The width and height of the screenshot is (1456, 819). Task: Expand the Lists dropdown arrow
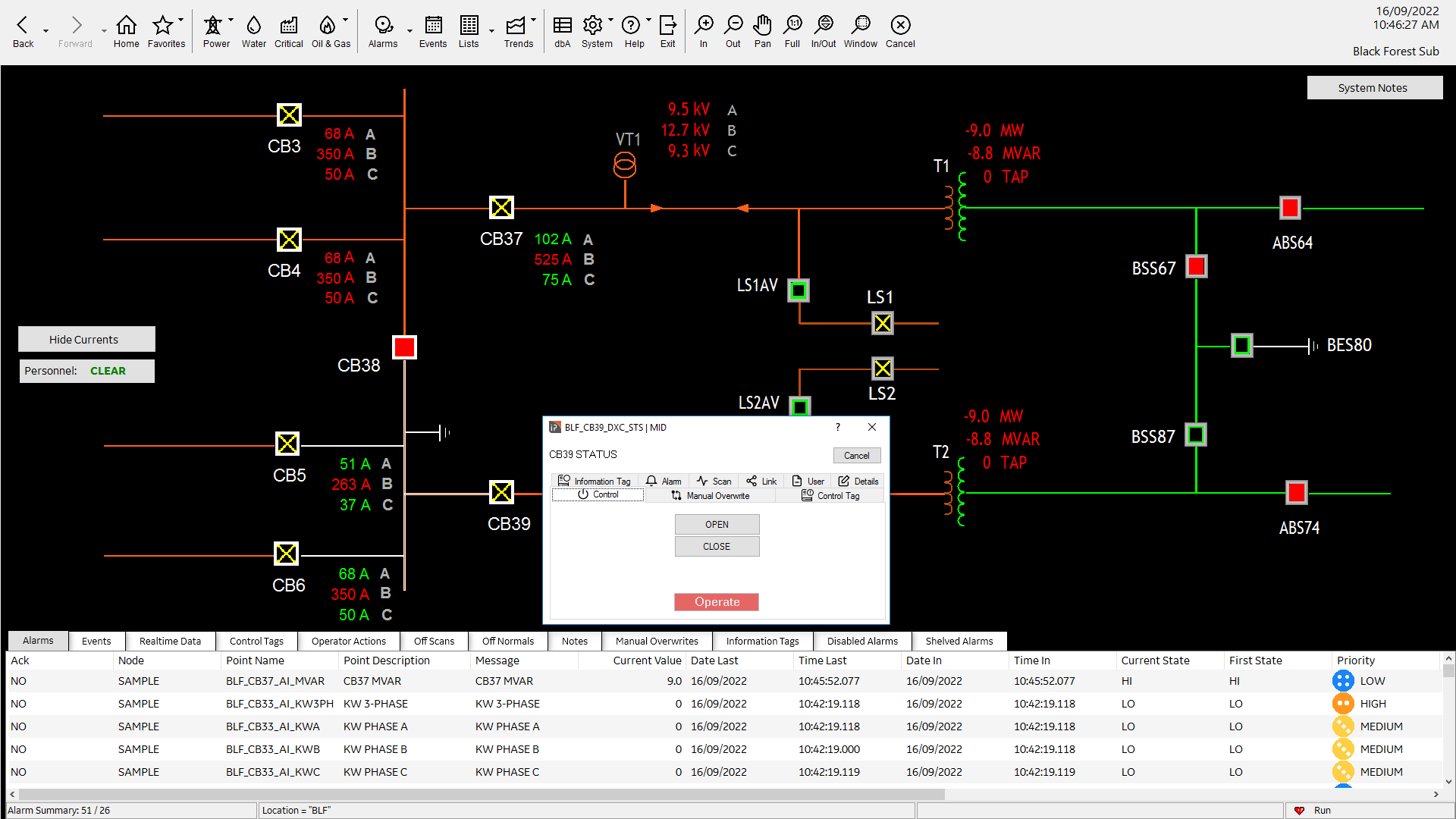coord(491,31)
